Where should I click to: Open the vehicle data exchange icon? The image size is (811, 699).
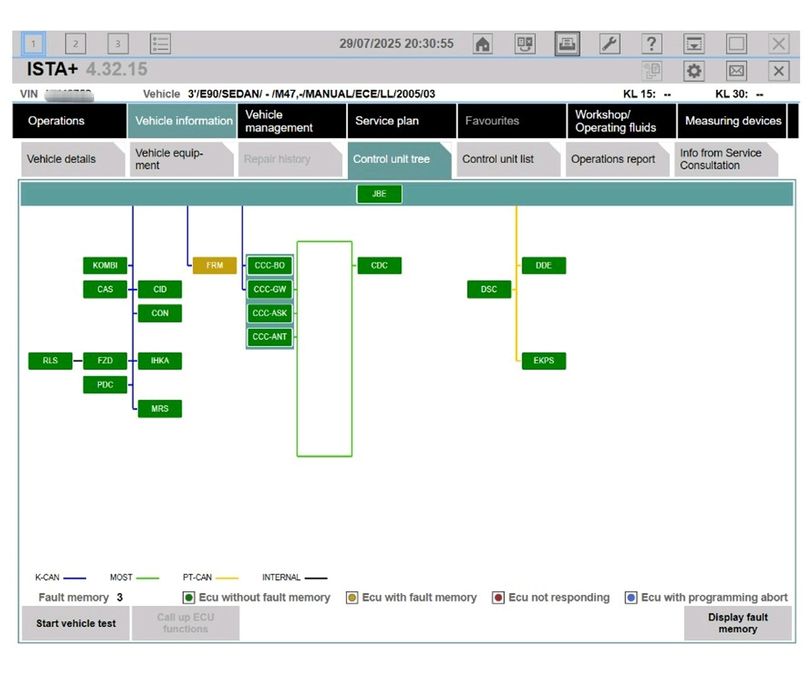coord(525,43)
